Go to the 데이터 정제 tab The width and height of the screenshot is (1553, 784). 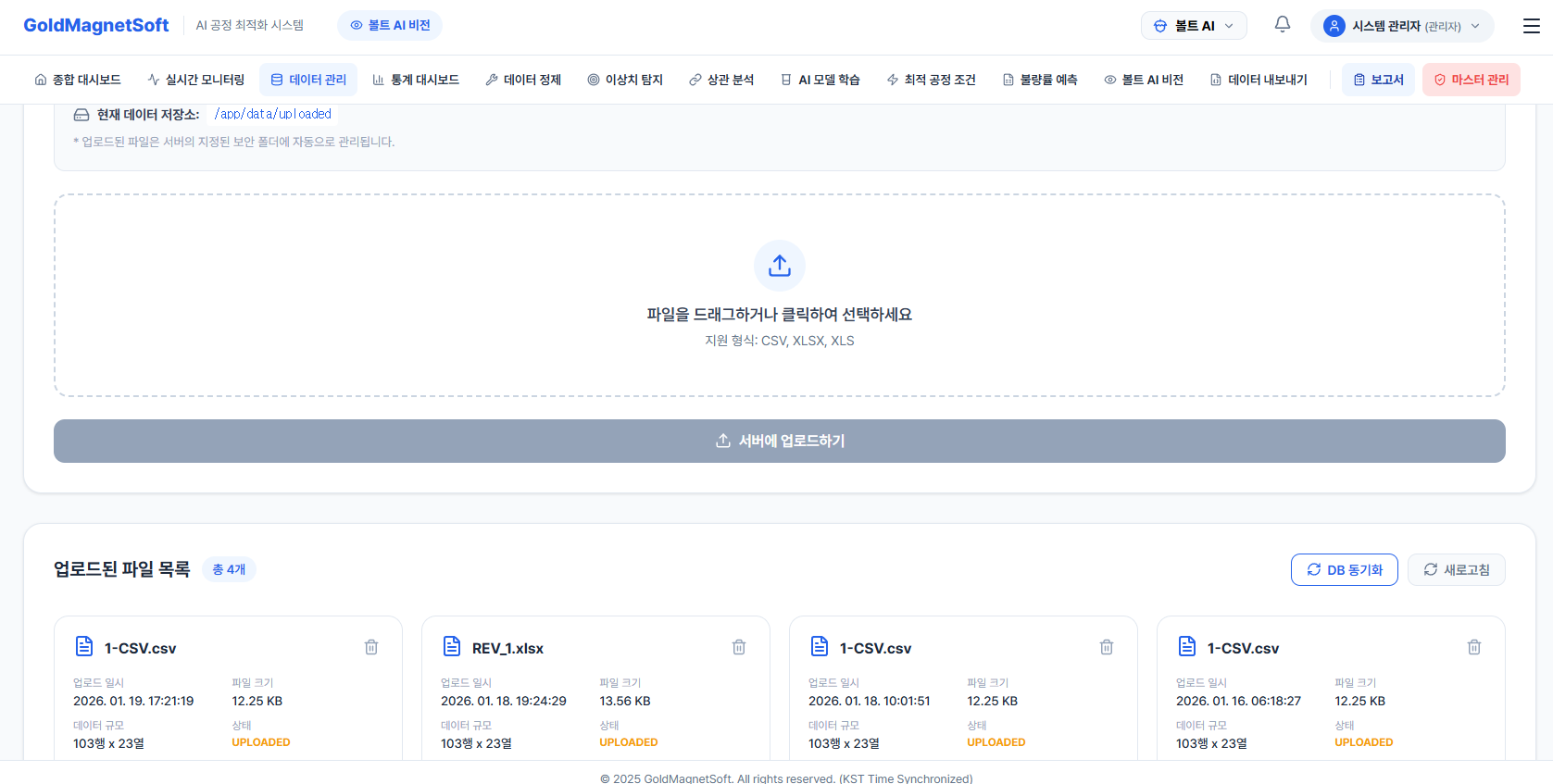click(x=523, y=80)
